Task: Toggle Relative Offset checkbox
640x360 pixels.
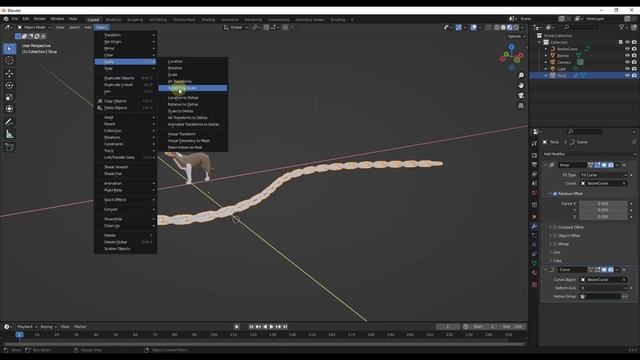Action: pyautogui.click(x=555, y=193)
